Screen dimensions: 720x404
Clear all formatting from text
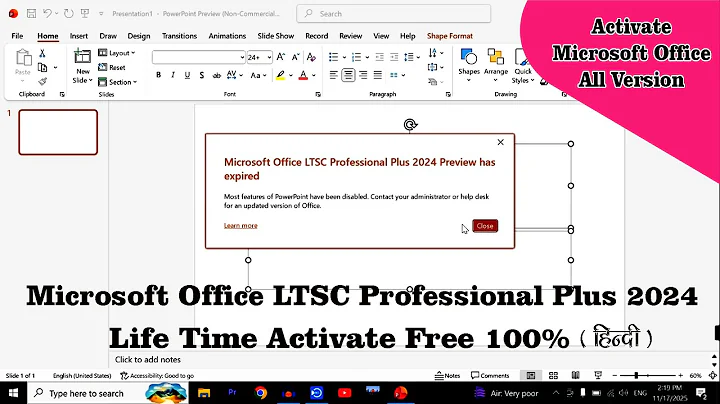click(x=311, y=57)
